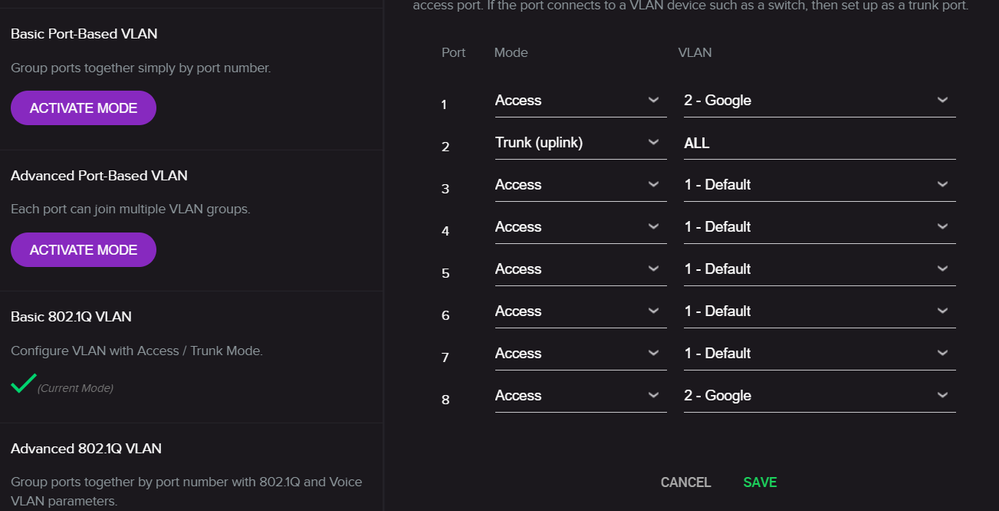This screenshot has width=999, height=511.
Task: Open the Mode dropdown for port 8
Action: click(x=579, y=396)
